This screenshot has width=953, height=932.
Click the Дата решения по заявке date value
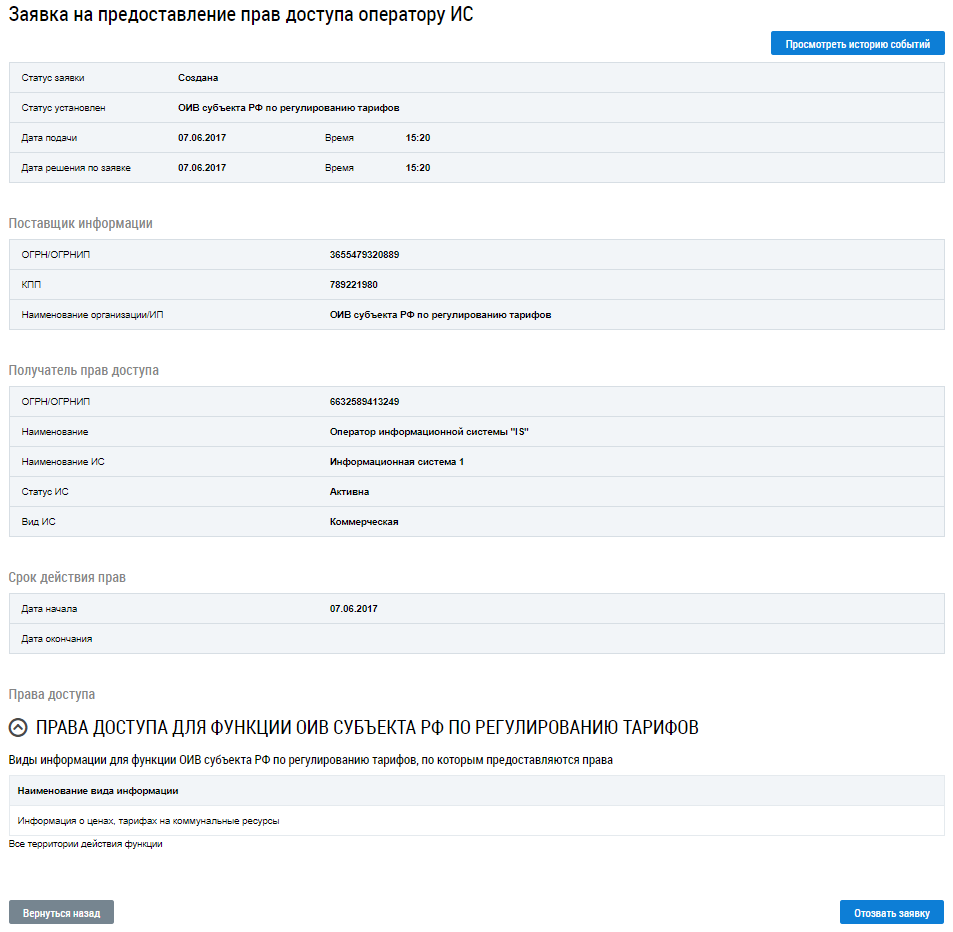[202, 168]
